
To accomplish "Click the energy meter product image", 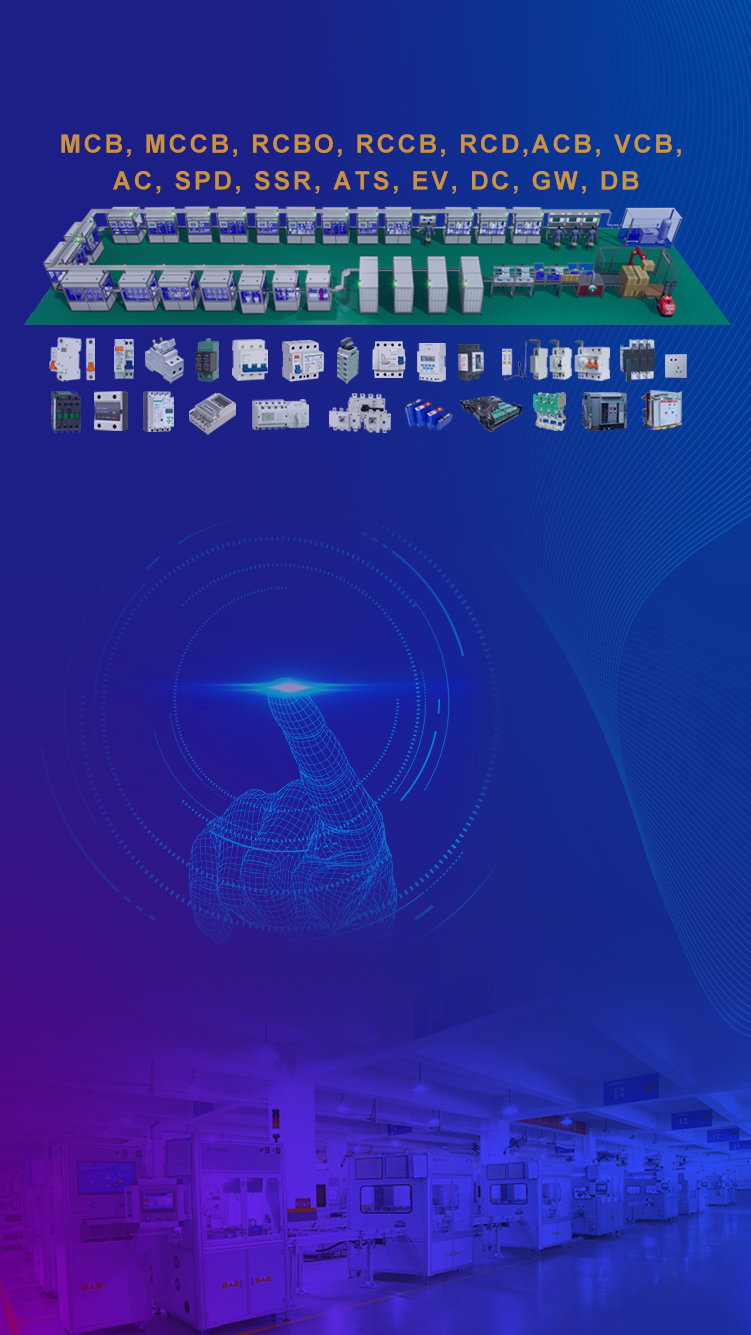I will coord(213,412).
